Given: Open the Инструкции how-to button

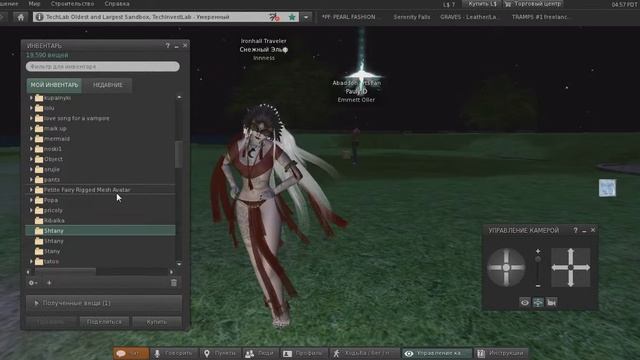Looking at the screenshot, I should pos(500,353).
